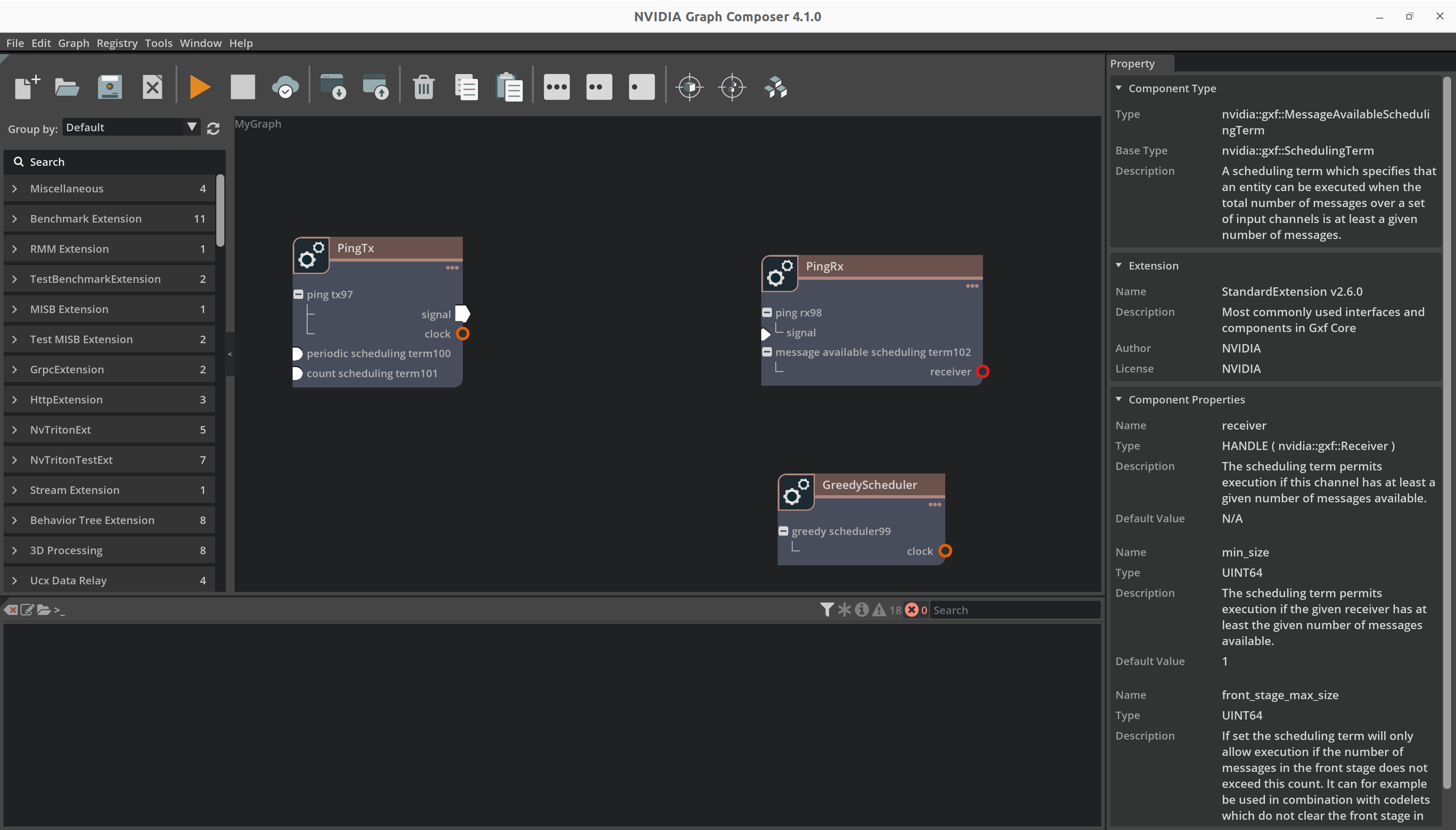Run the graph with the orange play button

click(x=200, y=87)
